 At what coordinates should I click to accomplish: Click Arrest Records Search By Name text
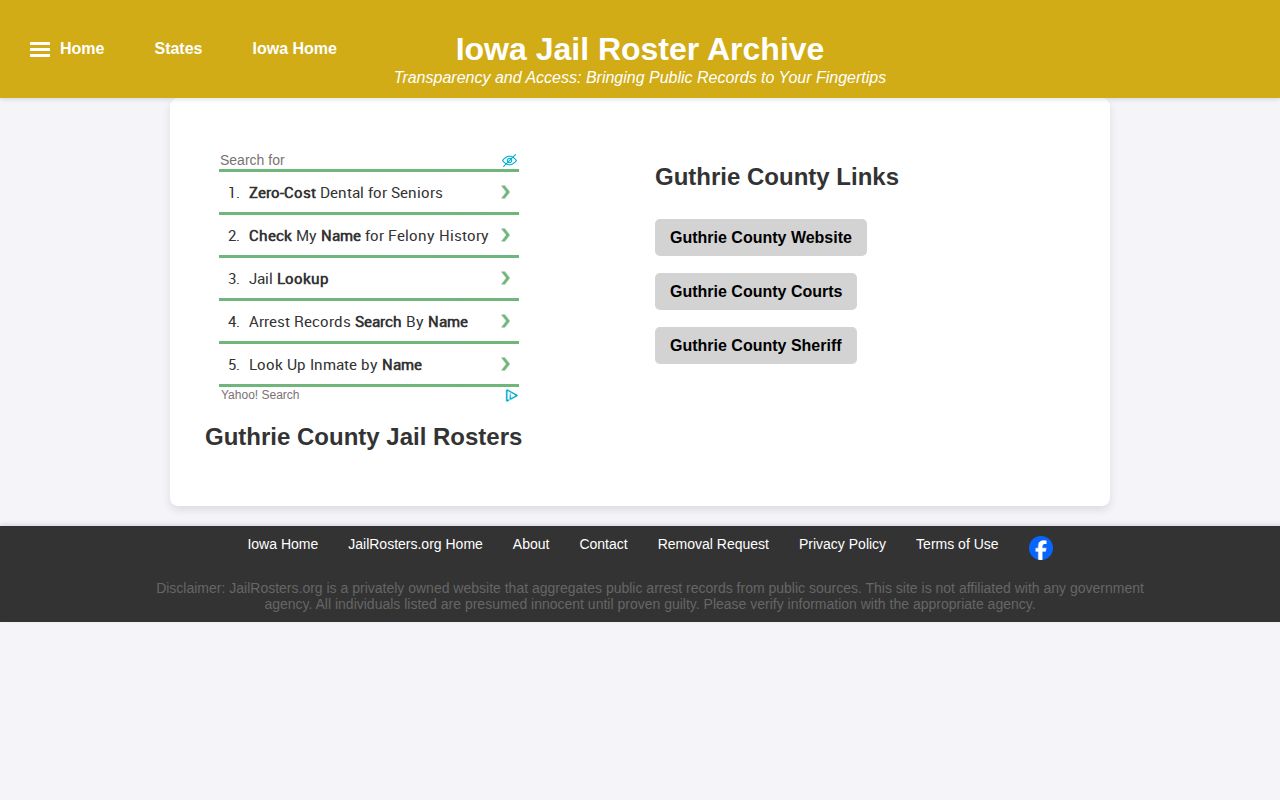click(358, 322)
